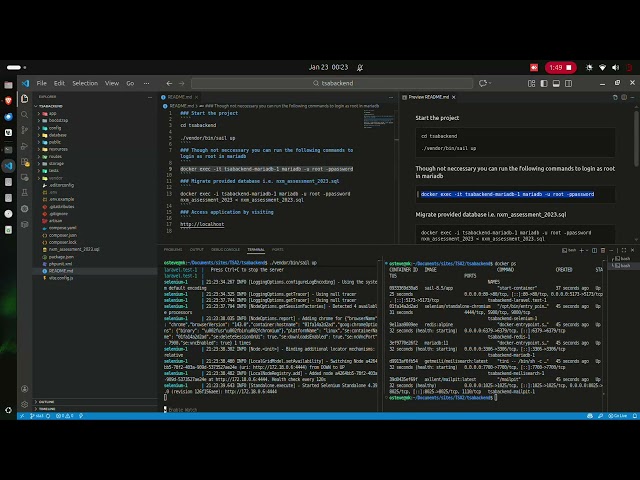Expand the routes folder
Image resolution: width=640 pixels, height=480 pixels.
click(55, 156)
